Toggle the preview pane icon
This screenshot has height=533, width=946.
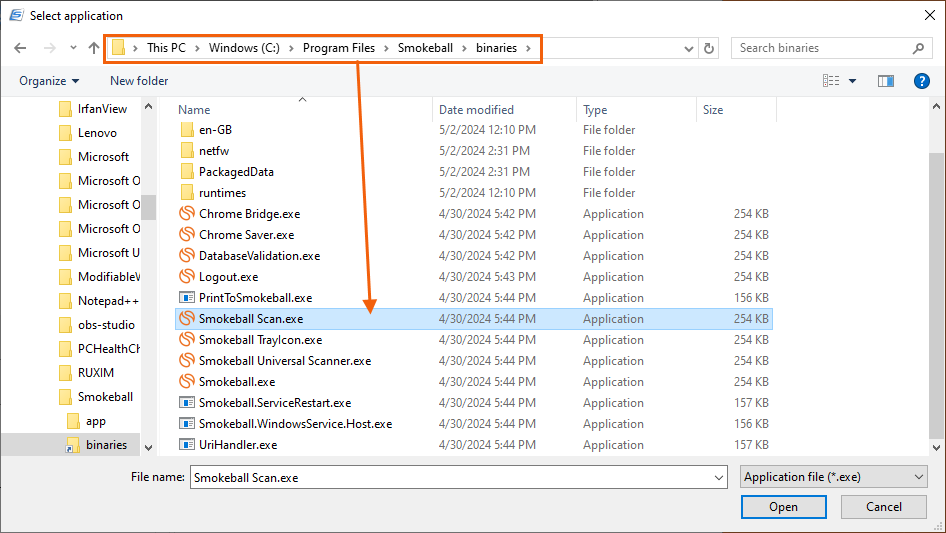886,81
